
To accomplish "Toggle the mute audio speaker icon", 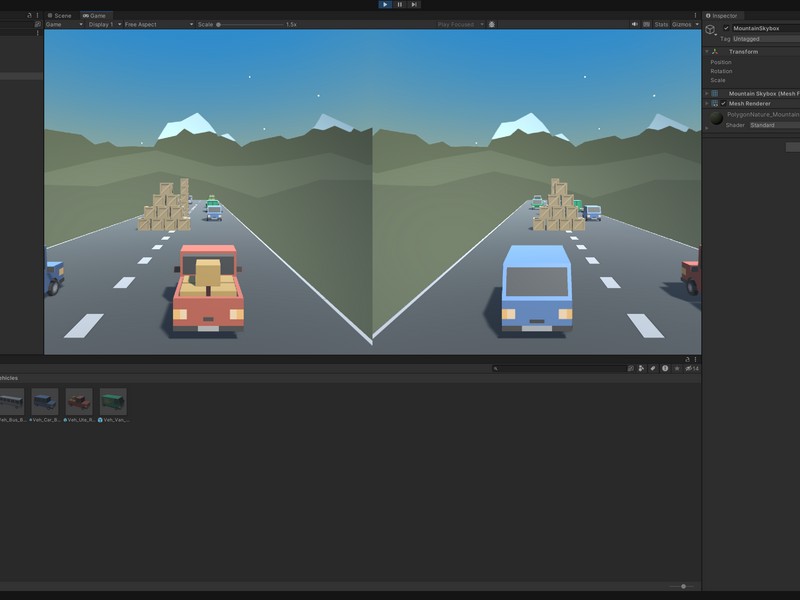I will coord(635,24).
